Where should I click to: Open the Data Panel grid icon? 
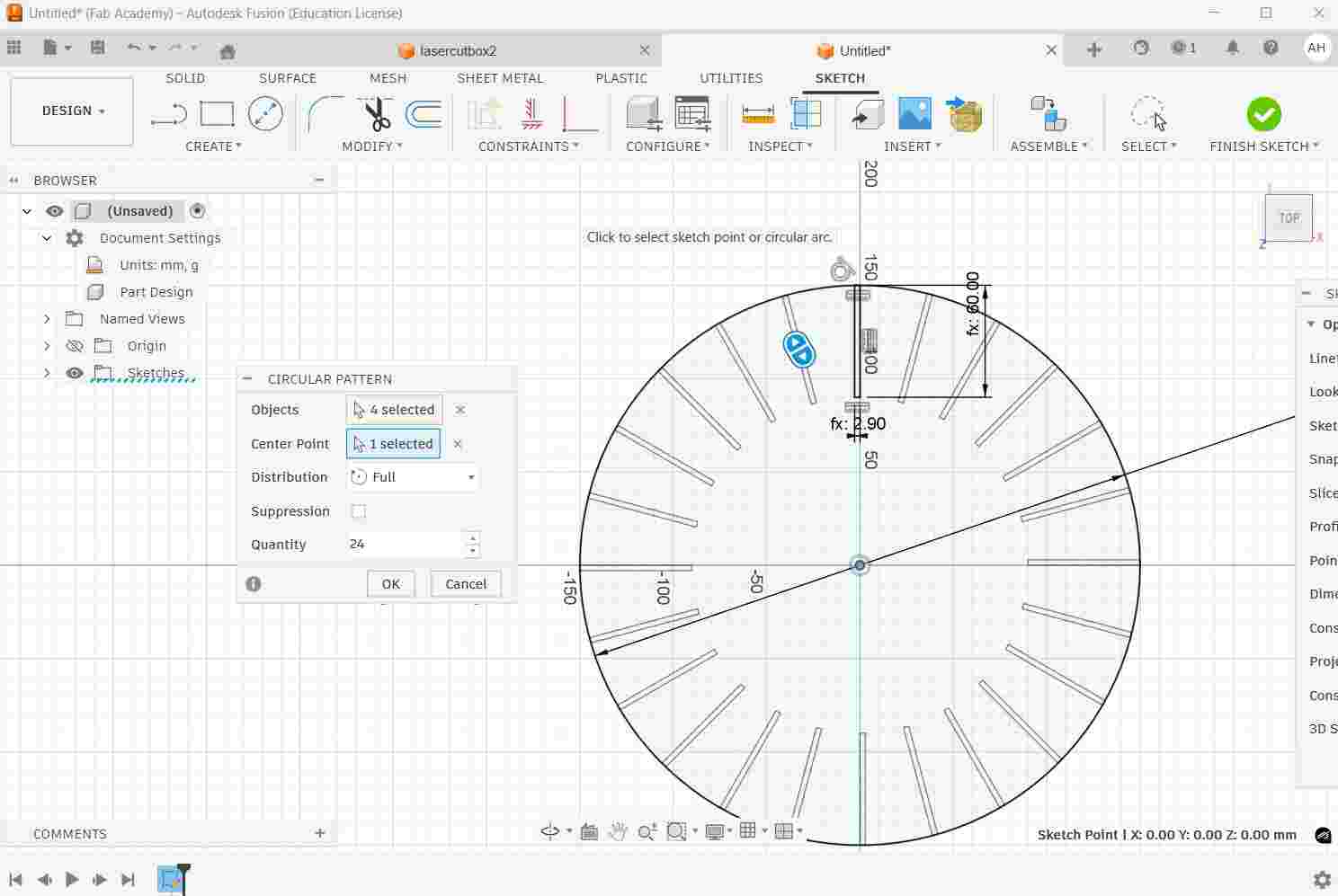click(13, 49)
